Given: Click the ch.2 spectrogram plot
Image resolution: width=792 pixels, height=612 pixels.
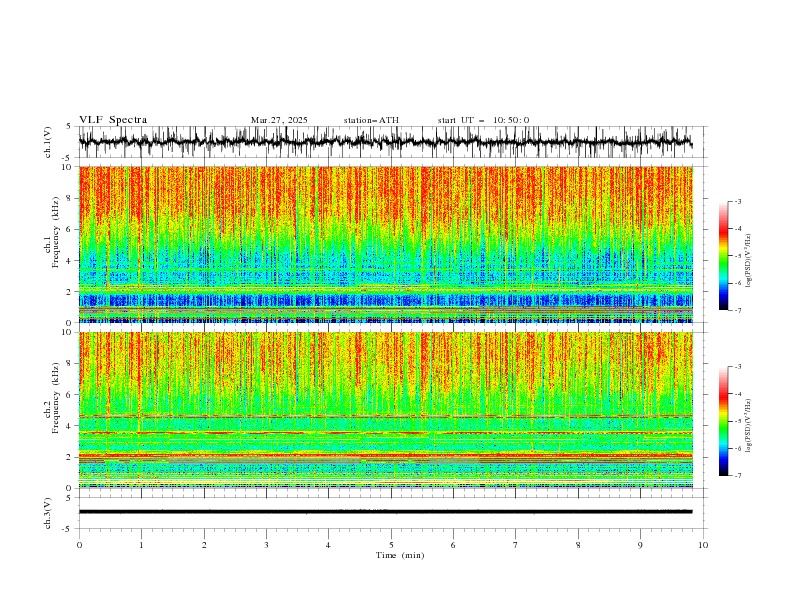Looking at the screenshot, I should pyautogui.click(x=385, y=410).
